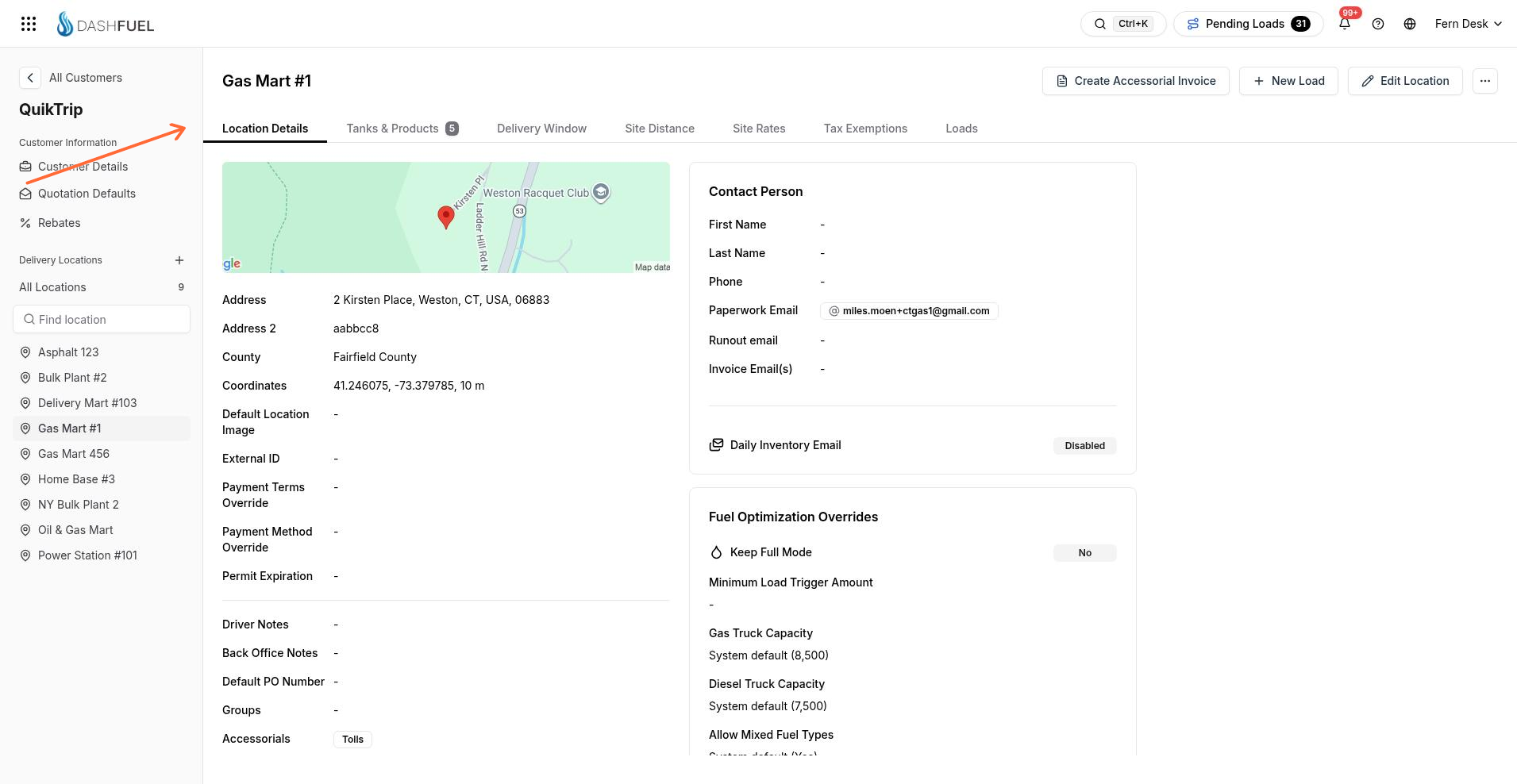Click Create Accessorial Invoice button
This screenshot has width=1517, height=784.
(x=1135, y=81)
